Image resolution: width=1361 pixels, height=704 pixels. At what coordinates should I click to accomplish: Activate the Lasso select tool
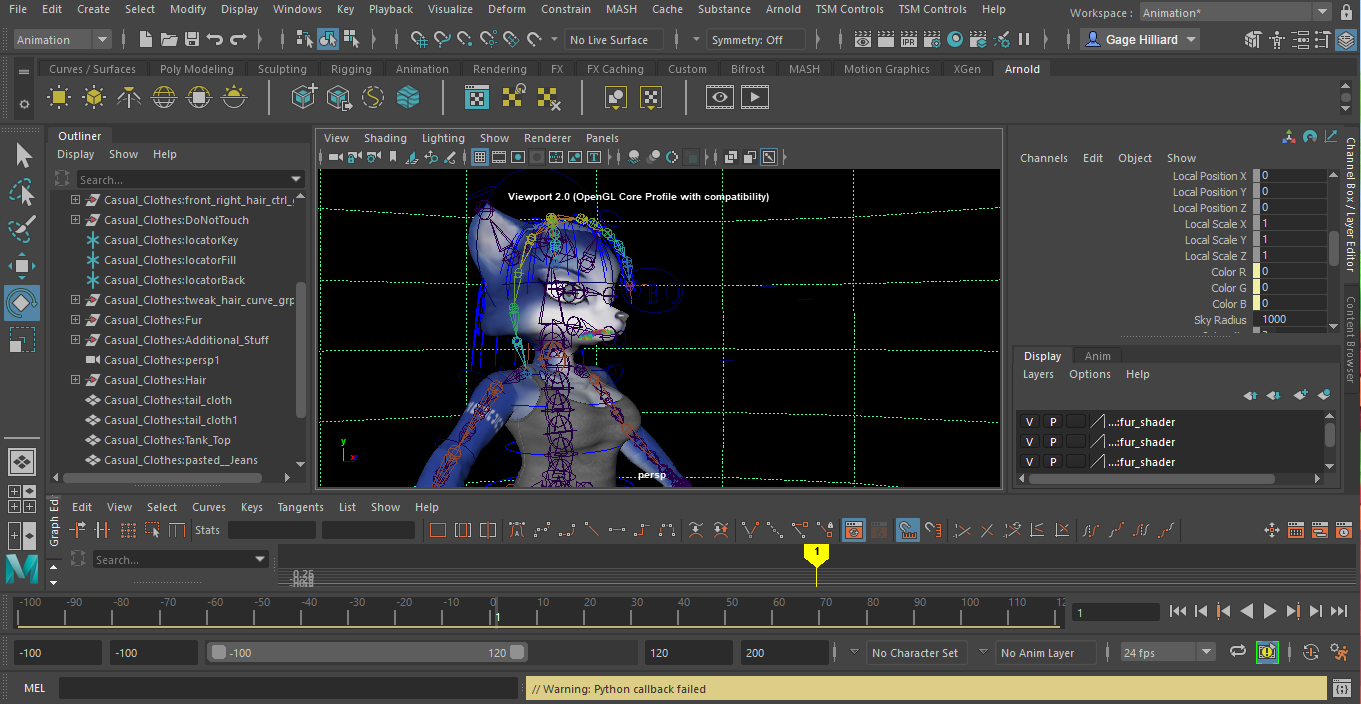(x=22, y=192)
